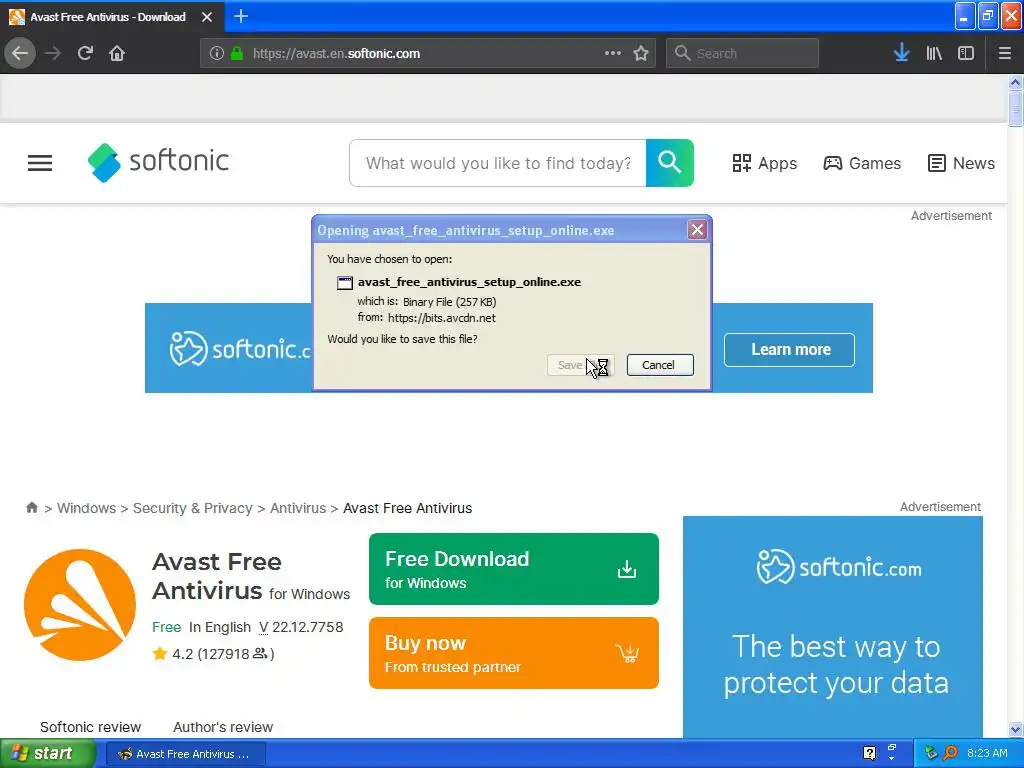The height and width of the screenshot is (768, 1024).
Task: Click the question mark tray icon
Action: tap(869, 753)
